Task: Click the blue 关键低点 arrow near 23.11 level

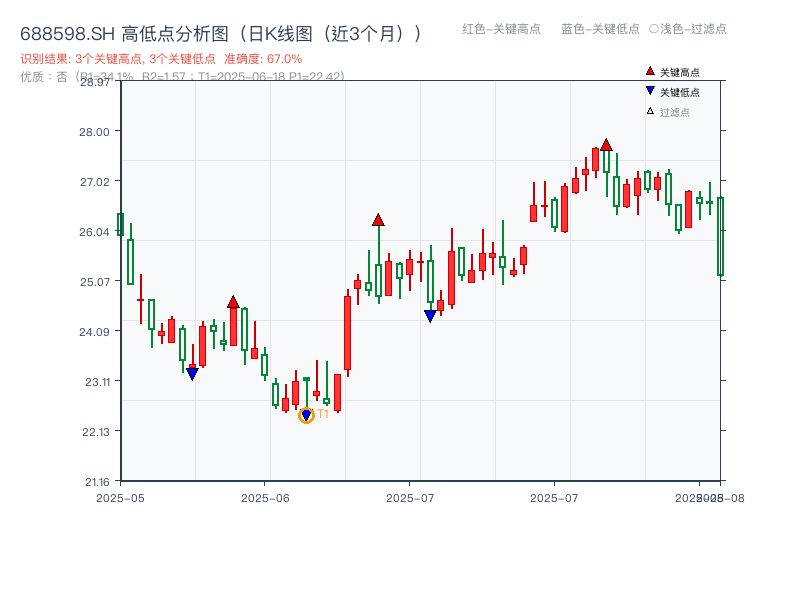Action: pos(192,372)
